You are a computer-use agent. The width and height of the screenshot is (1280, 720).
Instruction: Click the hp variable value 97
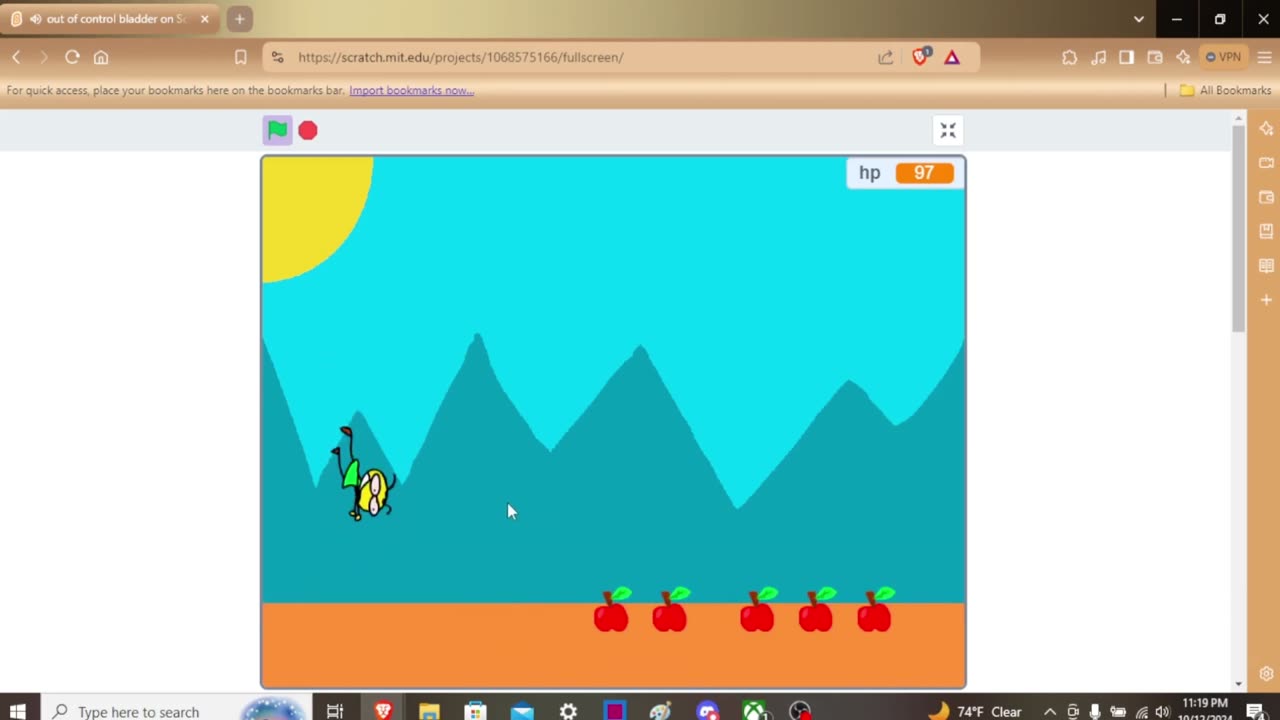click(x=924, y=173)
